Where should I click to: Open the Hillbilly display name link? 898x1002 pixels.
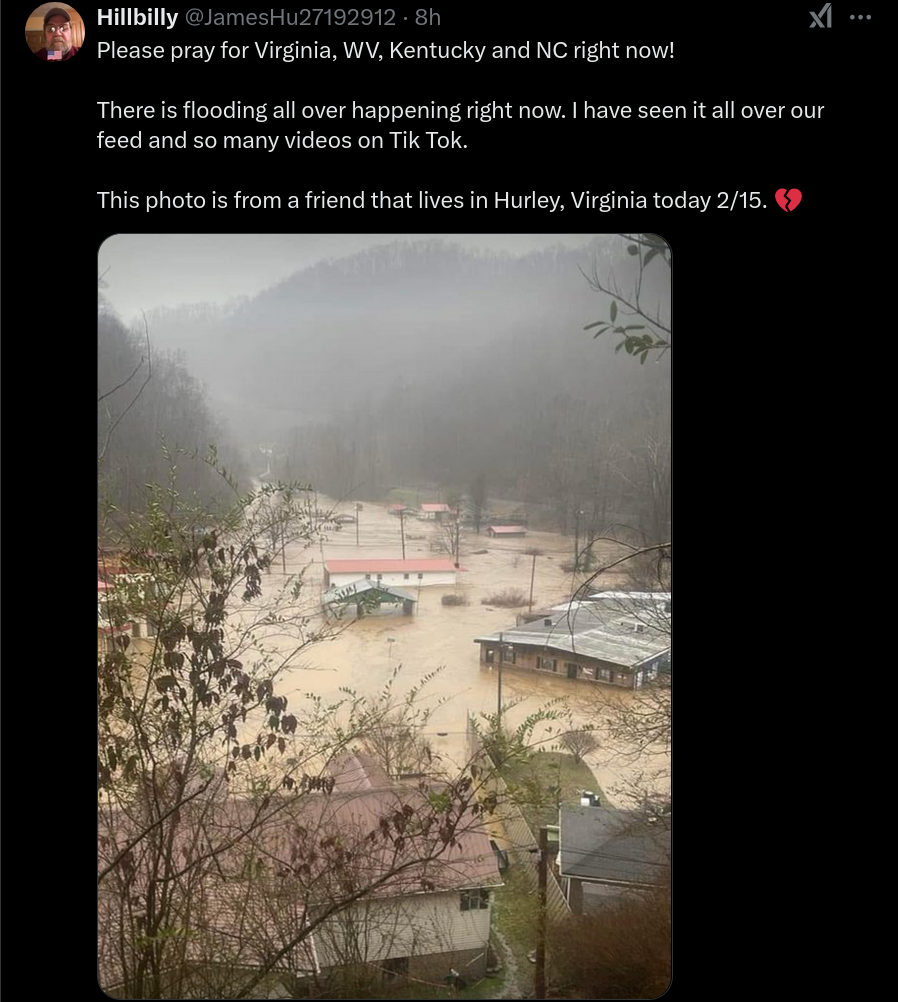tap(137, 17)
